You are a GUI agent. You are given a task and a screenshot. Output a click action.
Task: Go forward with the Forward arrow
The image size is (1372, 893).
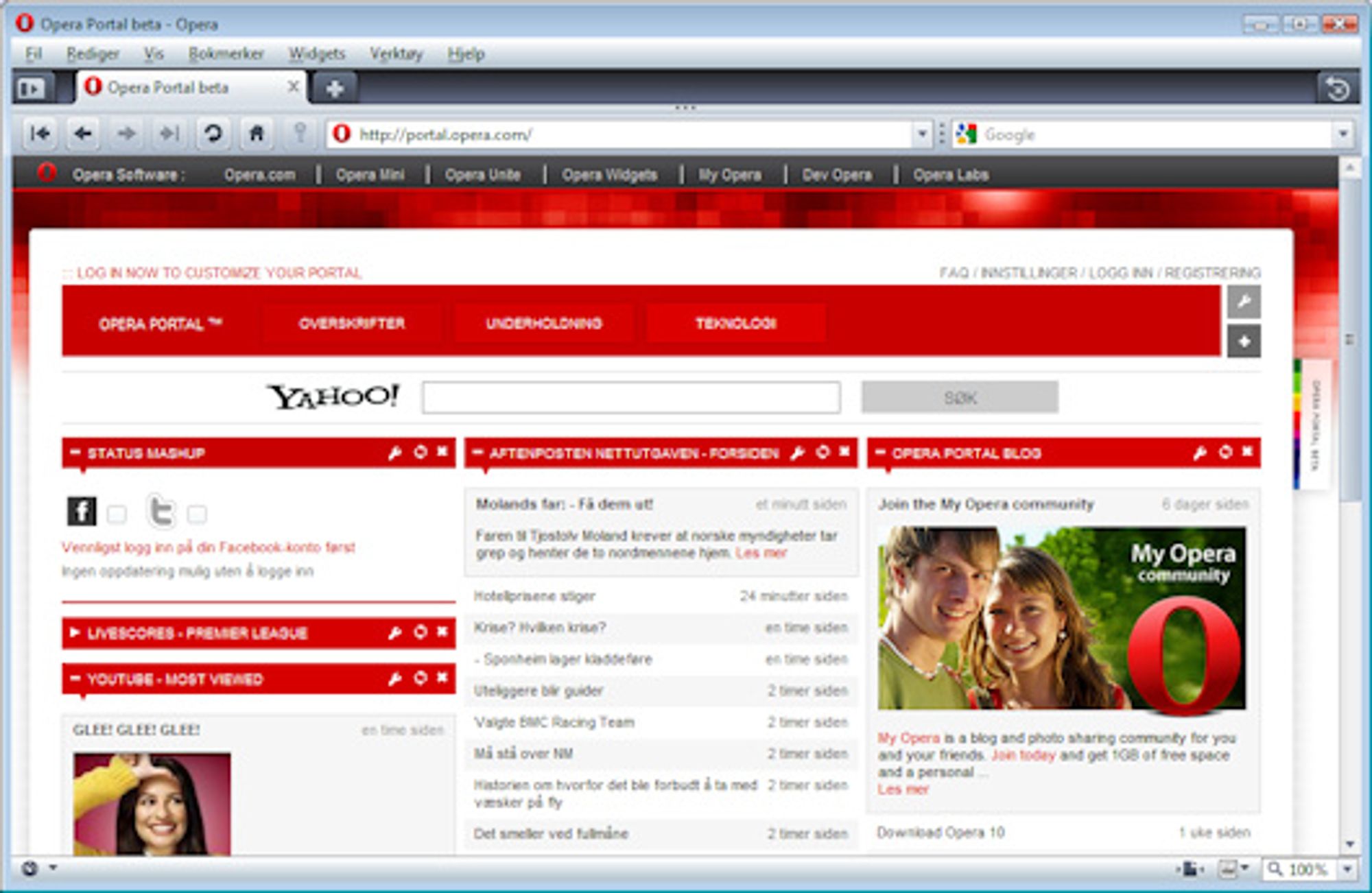(126, 134)
